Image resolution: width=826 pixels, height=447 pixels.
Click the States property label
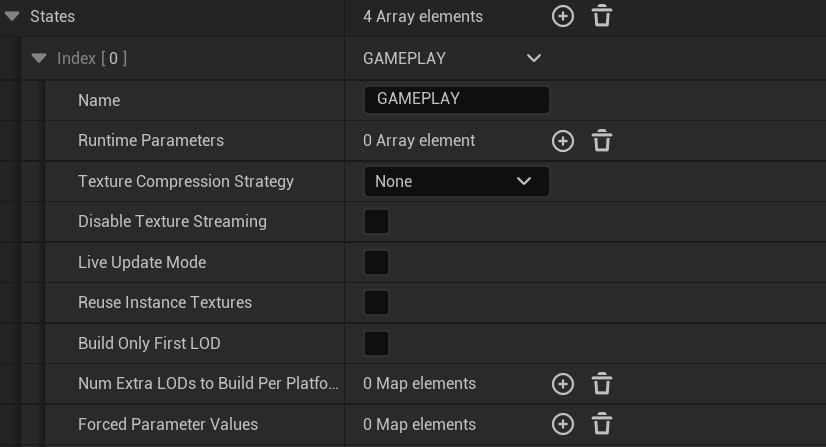[x=52, y=16]
